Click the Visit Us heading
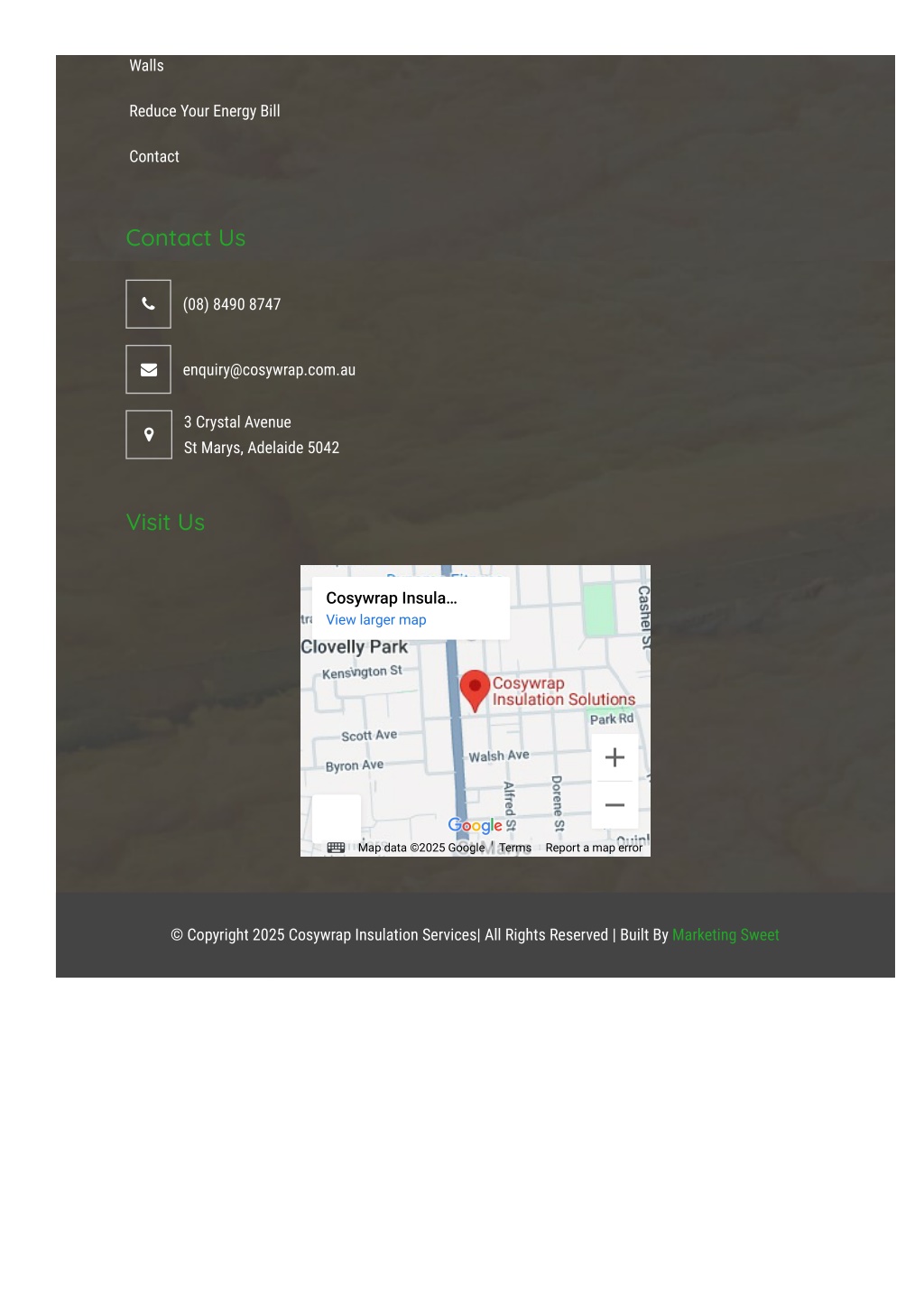 pos(165,523)
